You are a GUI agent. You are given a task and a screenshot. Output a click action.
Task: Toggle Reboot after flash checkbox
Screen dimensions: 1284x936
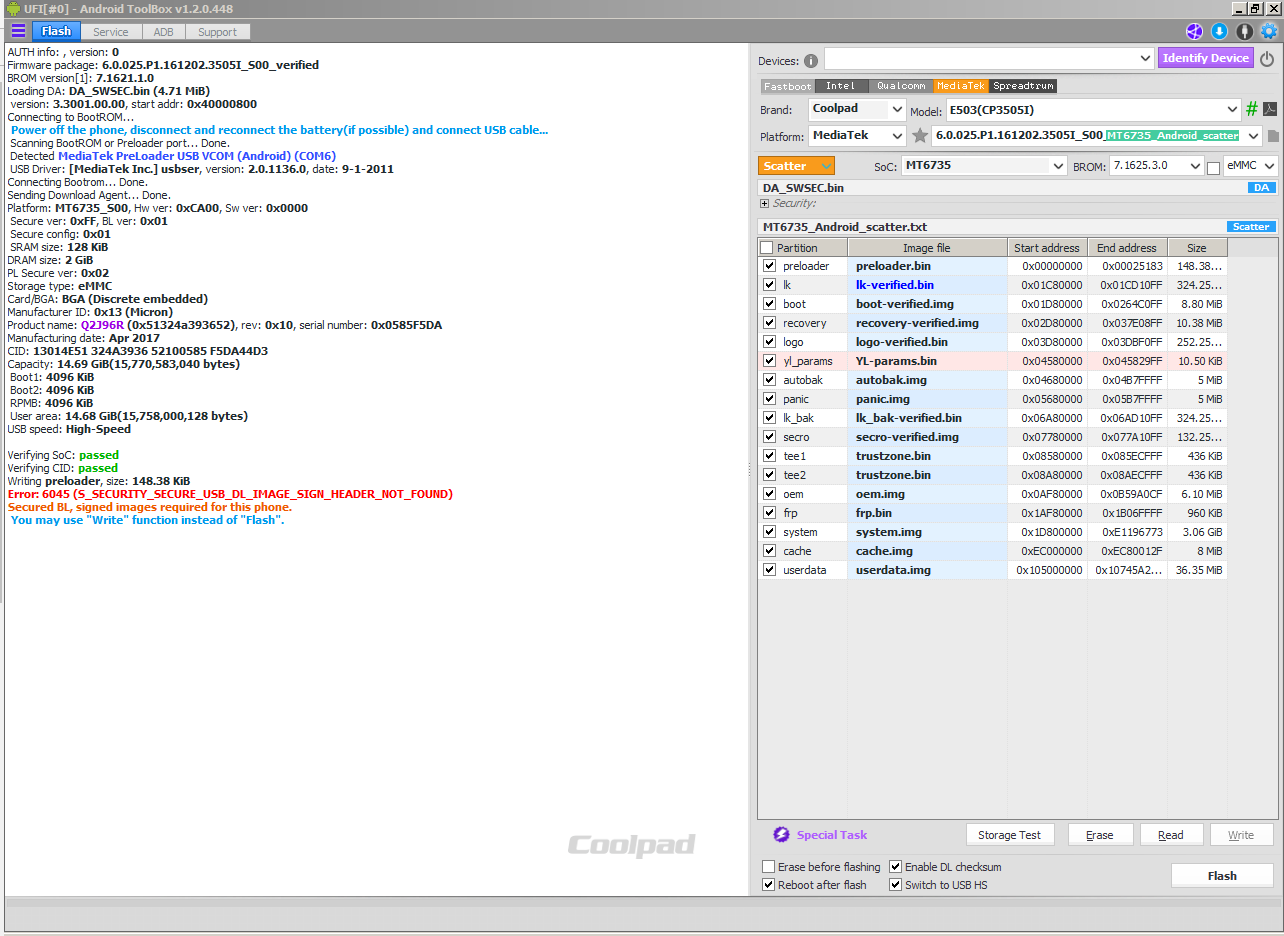768,885
